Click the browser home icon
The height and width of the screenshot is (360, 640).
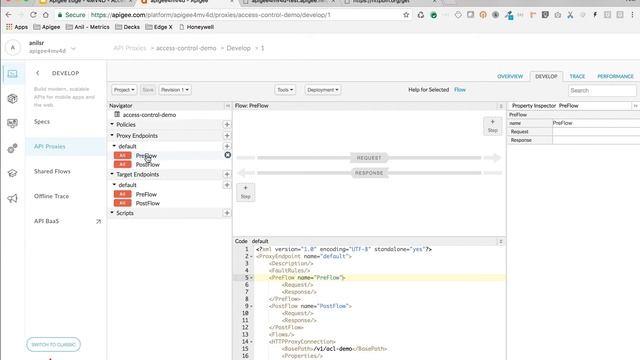(46, 15)
